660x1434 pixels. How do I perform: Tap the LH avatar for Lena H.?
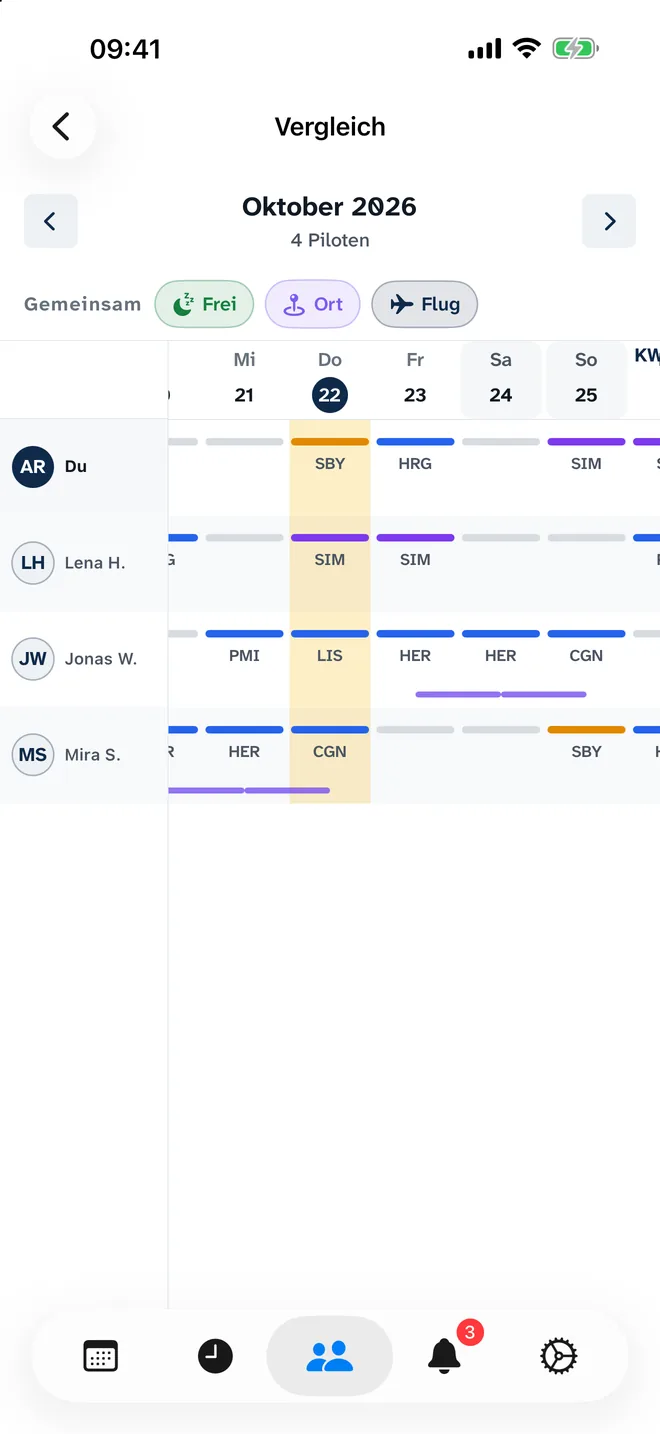tap(33, 563)
